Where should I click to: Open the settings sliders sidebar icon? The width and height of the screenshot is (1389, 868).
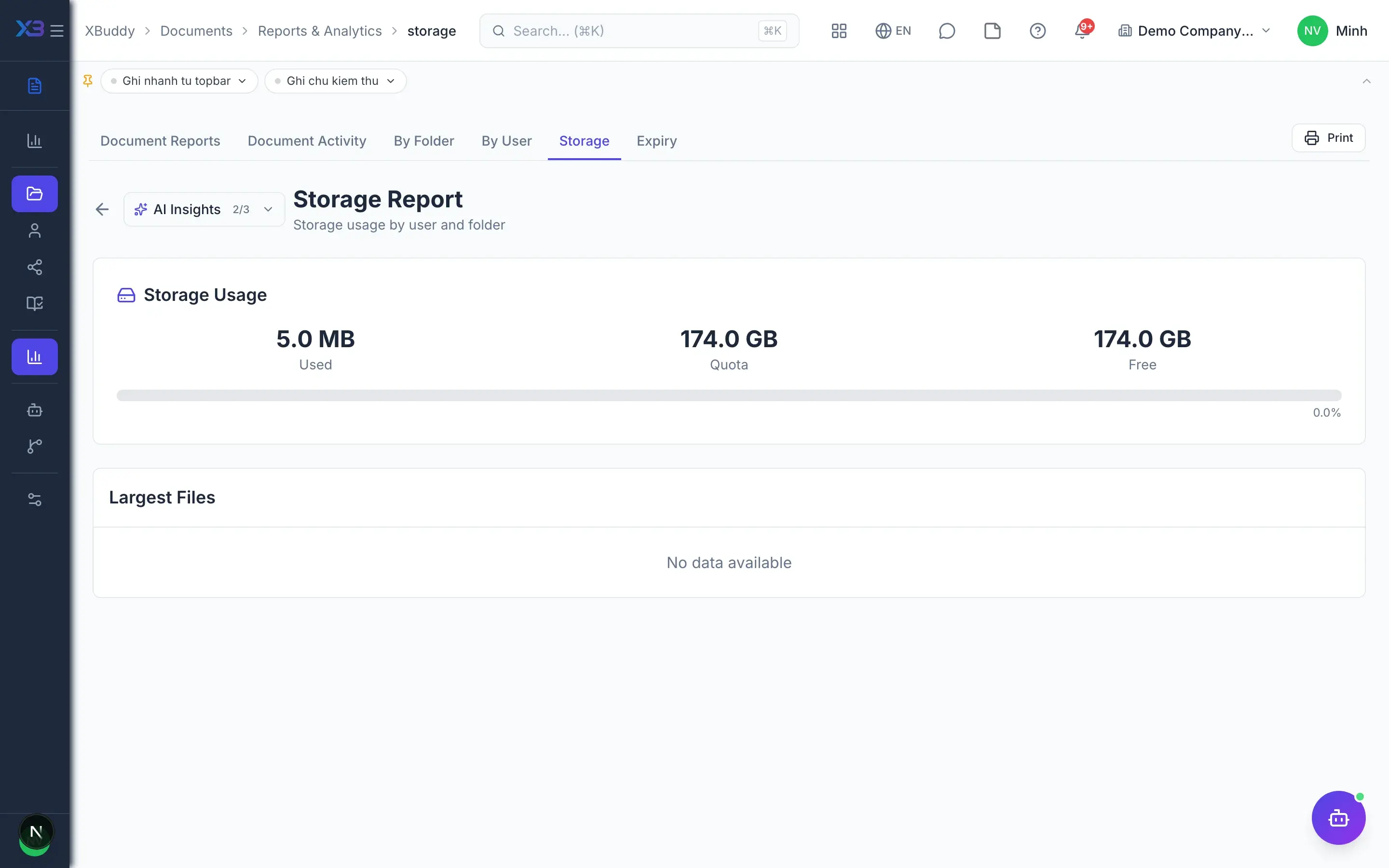[x=34, y=500]
